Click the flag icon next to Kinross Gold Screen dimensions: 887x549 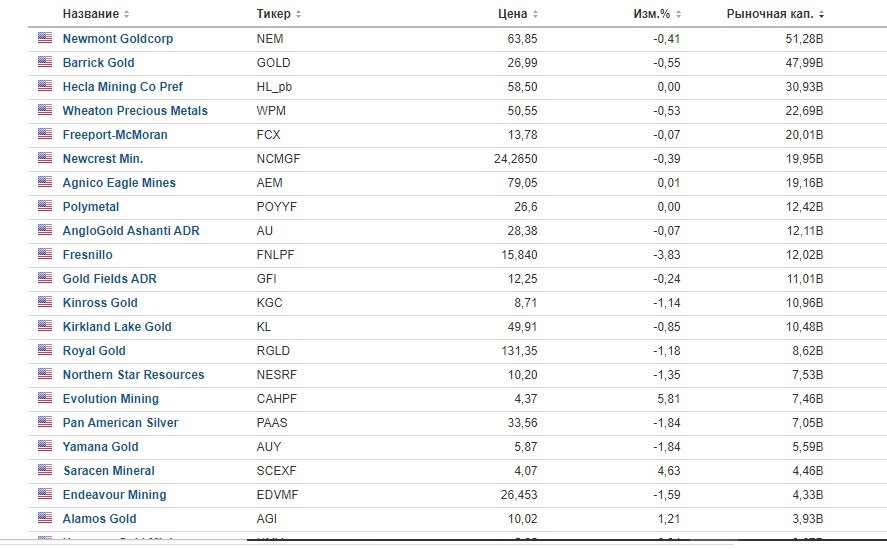click(x=45, y=302)
